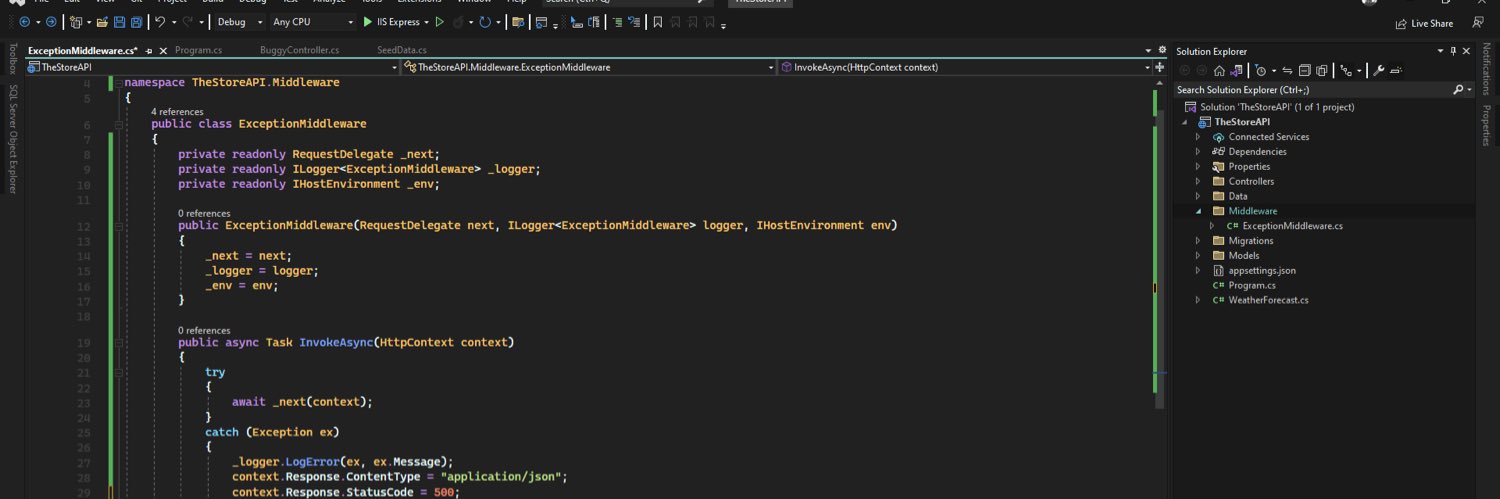Screen dimensions: 1500x499
Task: Start debugging with the IIS Express button
Action: pyautogui.click(x=391, y=22)
